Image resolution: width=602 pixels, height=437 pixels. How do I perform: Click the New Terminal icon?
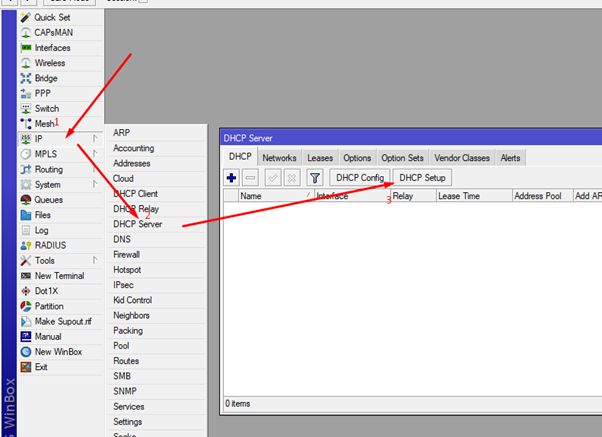26,276
